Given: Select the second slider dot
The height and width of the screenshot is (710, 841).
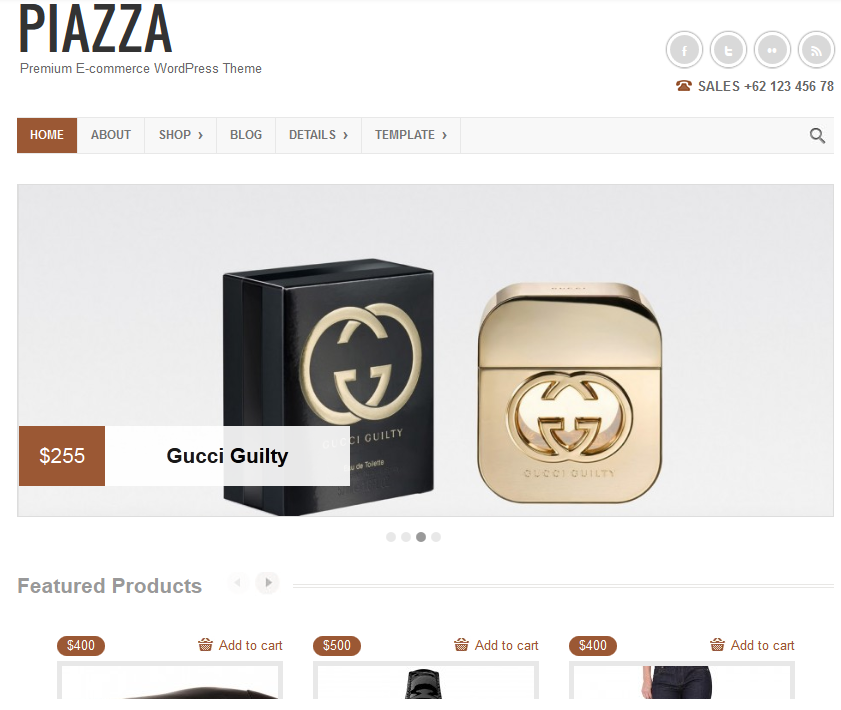Looking at the screenshot, I should pos(406,537).
